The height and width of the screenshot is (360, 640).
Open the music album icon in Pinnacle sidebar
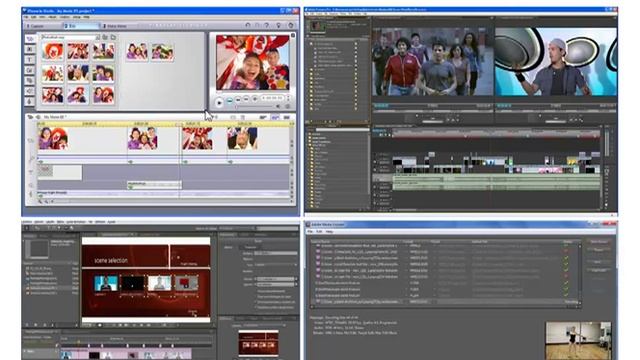click(x=30, y=102)
